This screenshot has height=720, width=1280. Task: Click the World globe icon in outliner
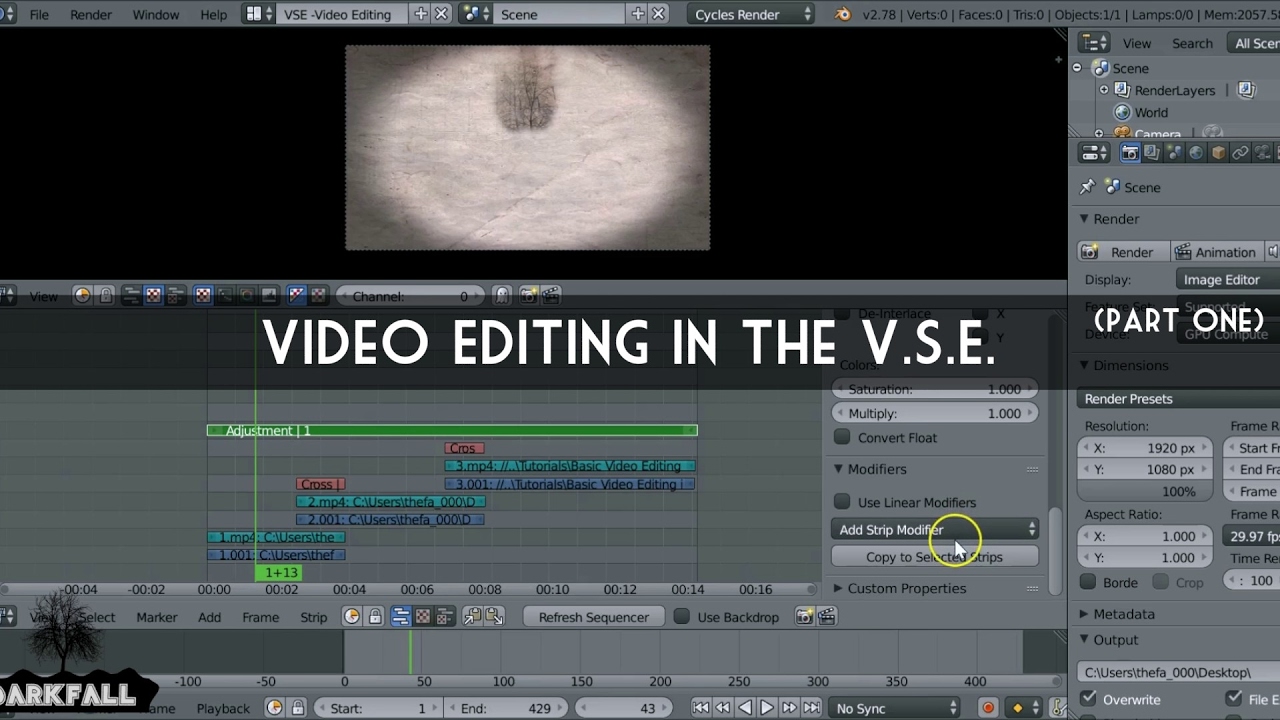[1122, 112]
